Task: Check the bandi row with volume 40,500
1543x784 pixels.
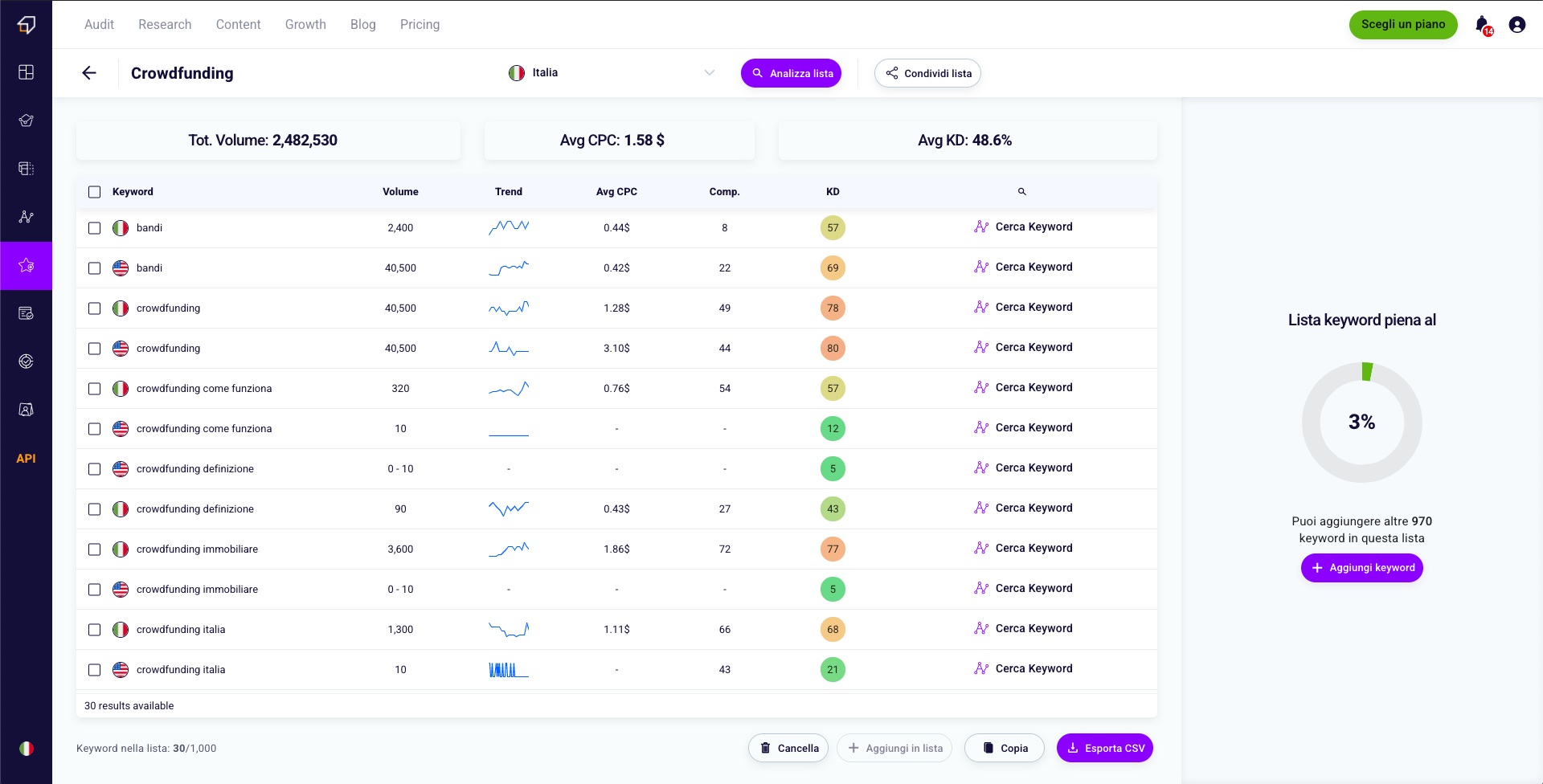Action: [x=95, y=268]
